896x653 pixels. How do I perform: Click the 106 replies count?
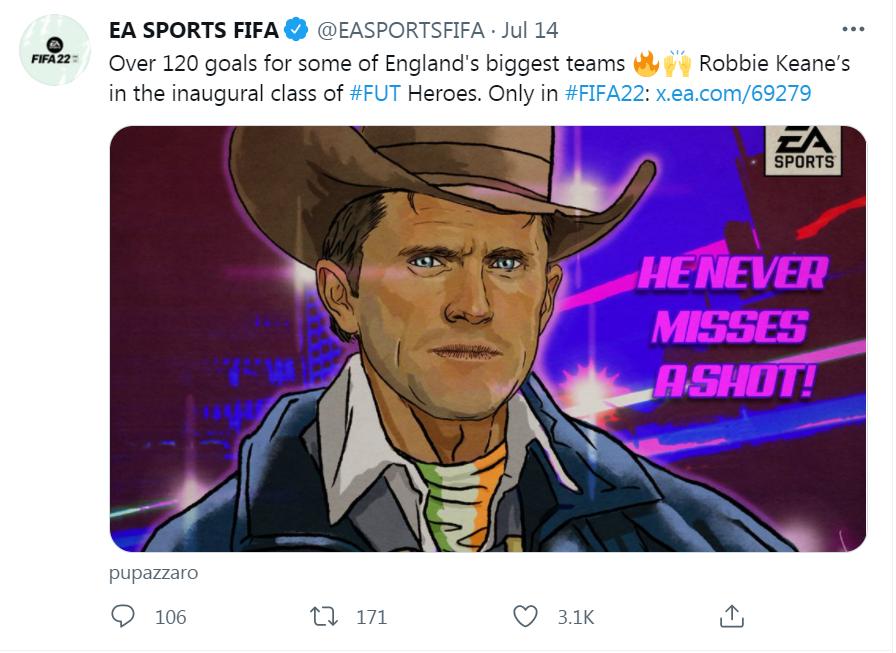tap(171, 617)
